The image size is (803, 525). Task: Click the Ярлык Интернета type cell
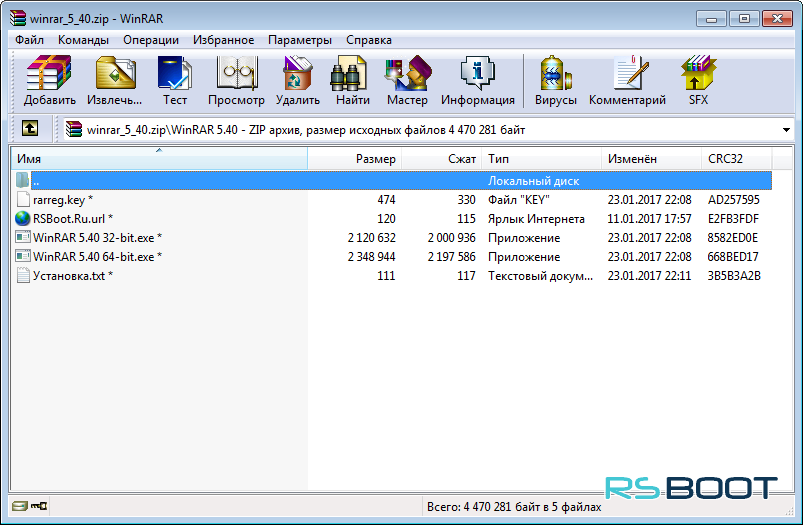point(536,219)
